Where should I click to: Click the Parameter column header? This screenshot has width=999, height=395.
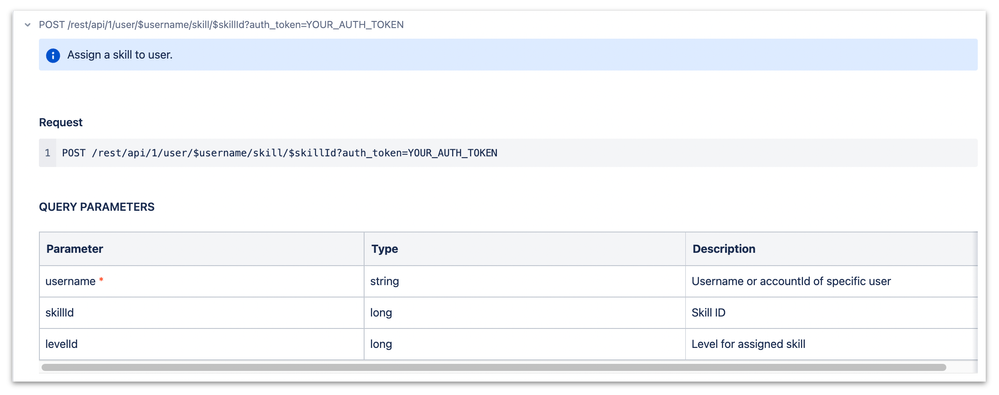[x=202, y=249]
